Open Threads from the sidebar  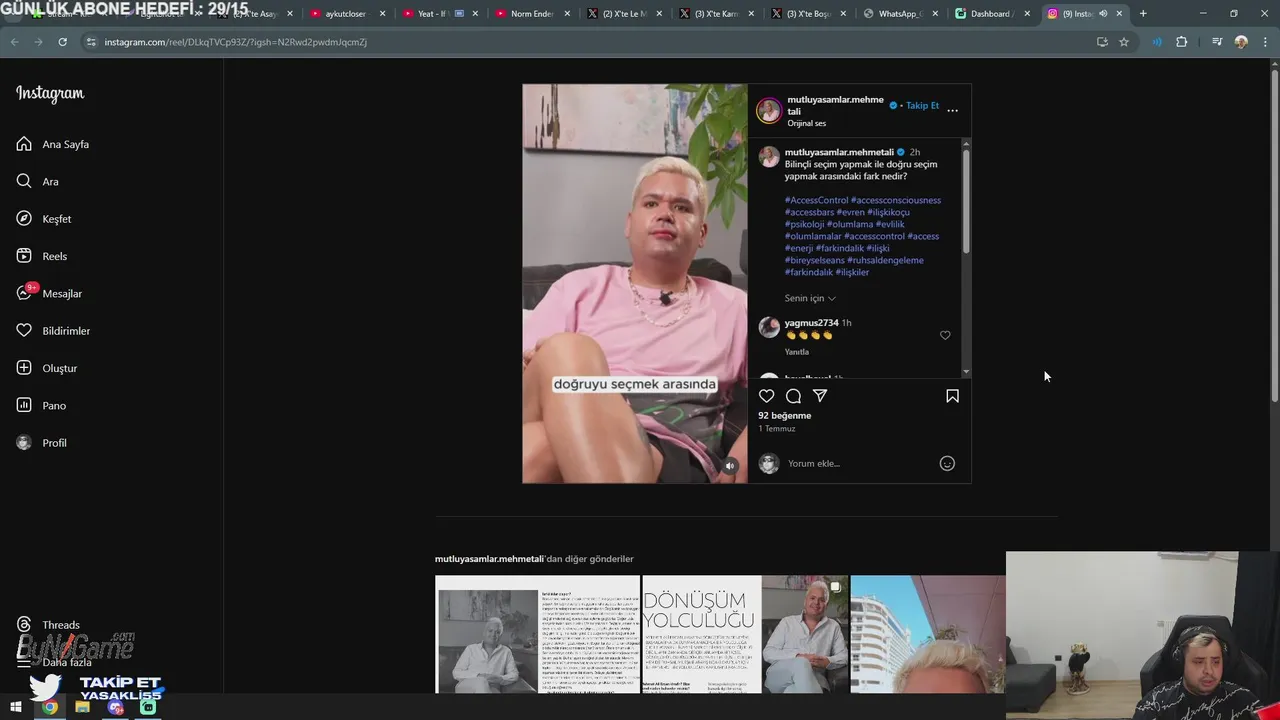(x=48, y=625)
